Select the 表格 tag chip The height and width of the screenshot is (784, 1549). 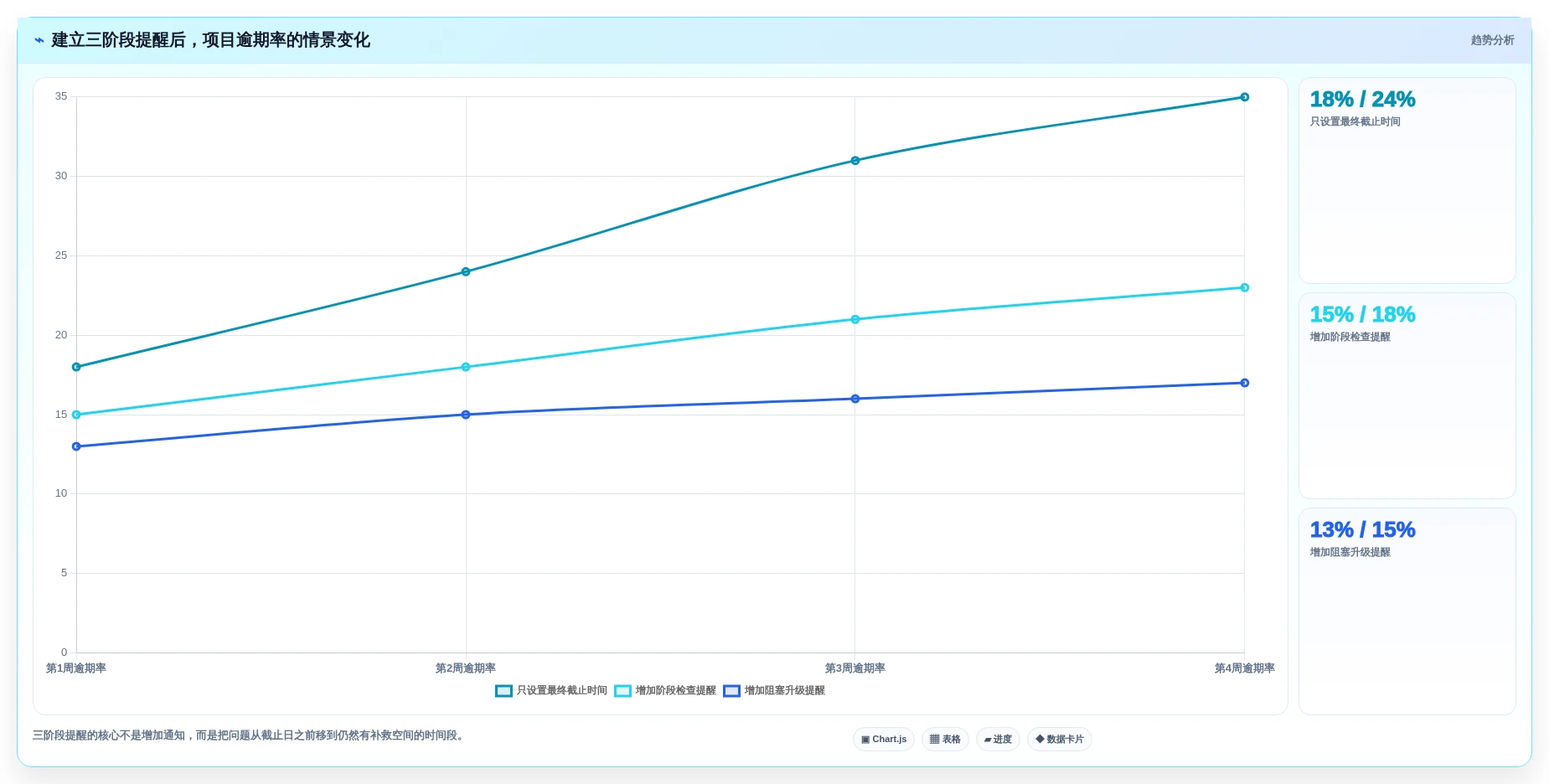point(945,740)
